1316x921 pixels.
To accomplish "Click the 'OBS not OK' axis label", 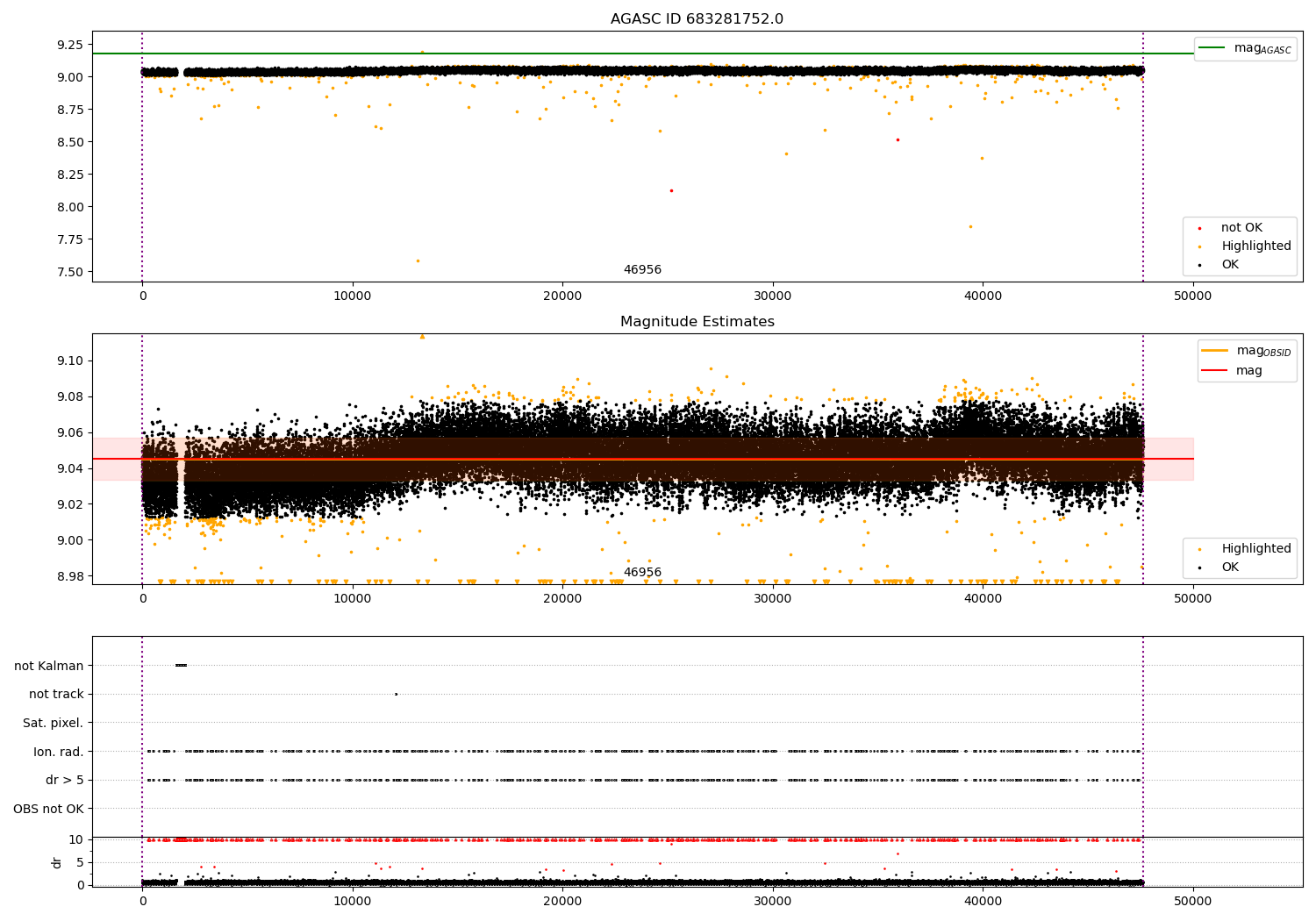I will tap(48, 809).
